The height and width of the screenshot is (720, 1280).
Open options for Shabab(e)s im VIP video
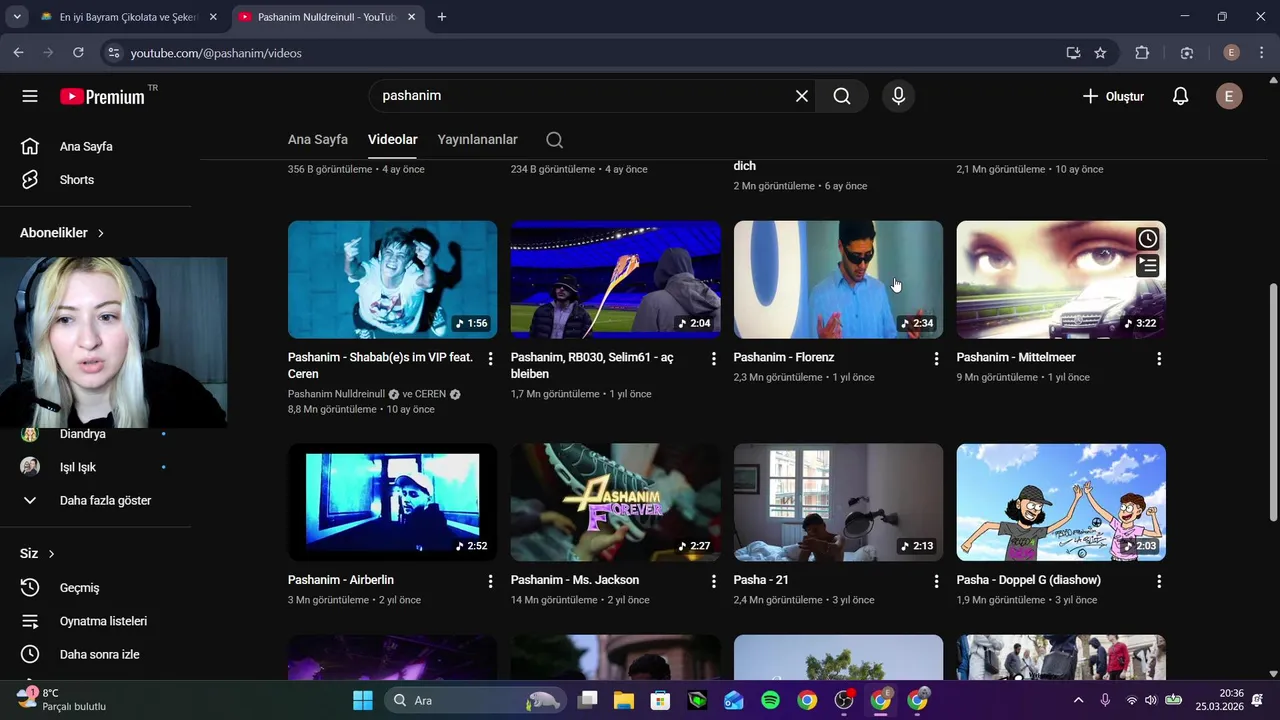pyautogui.click(x=490, y=358)
